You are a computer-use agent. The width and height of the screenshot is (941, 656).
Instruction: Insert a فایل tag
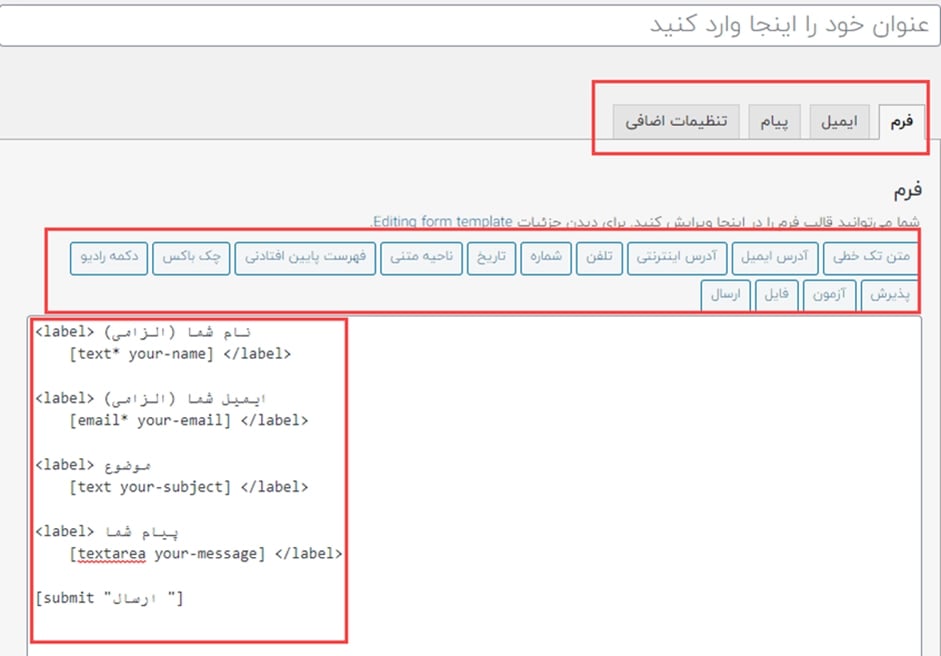coord(777,295)
